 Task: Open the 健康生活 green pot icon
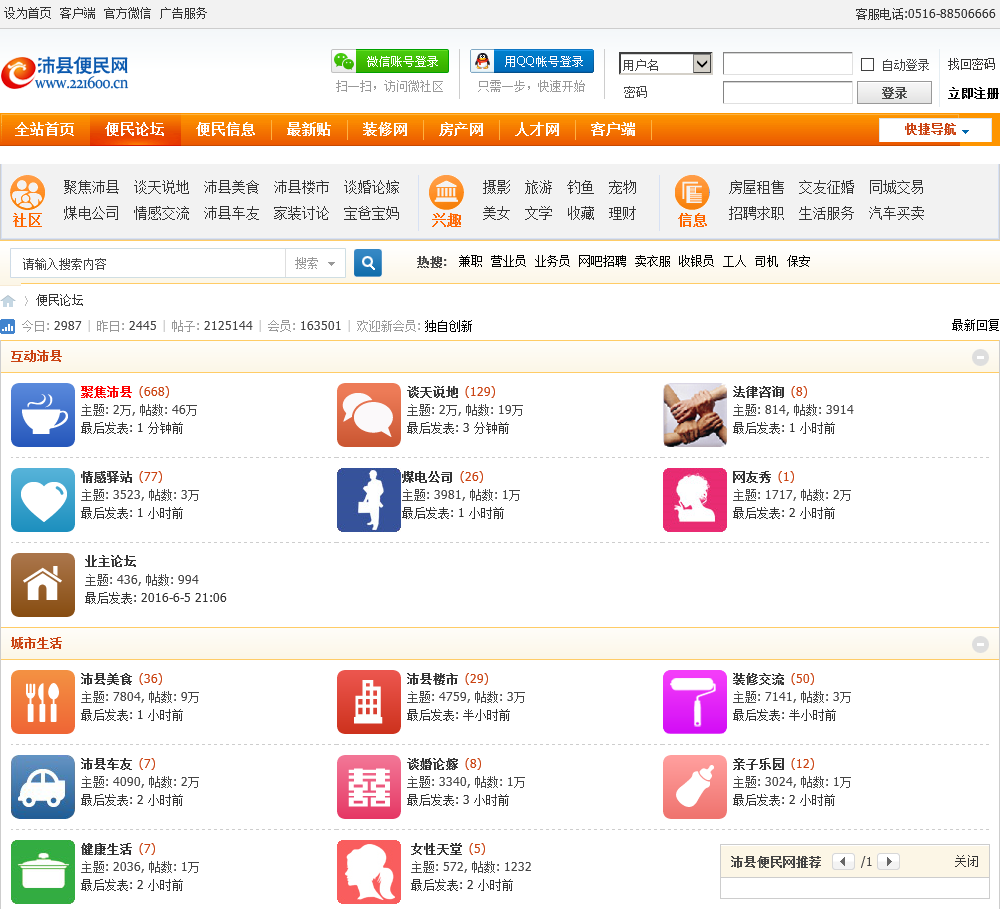[x=43, y=872]
